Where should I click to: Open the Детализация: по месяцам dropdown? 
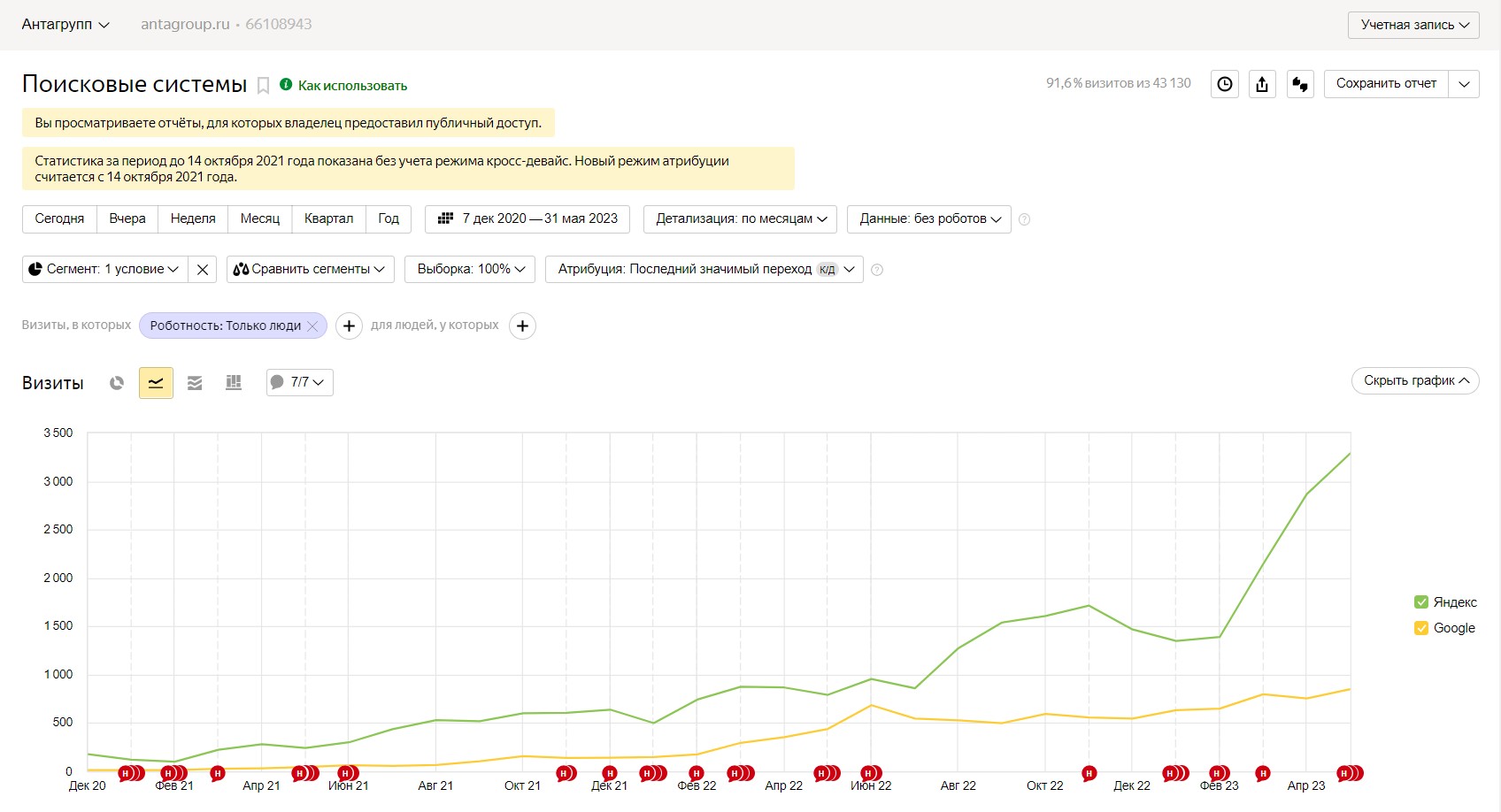pos(742,219)
